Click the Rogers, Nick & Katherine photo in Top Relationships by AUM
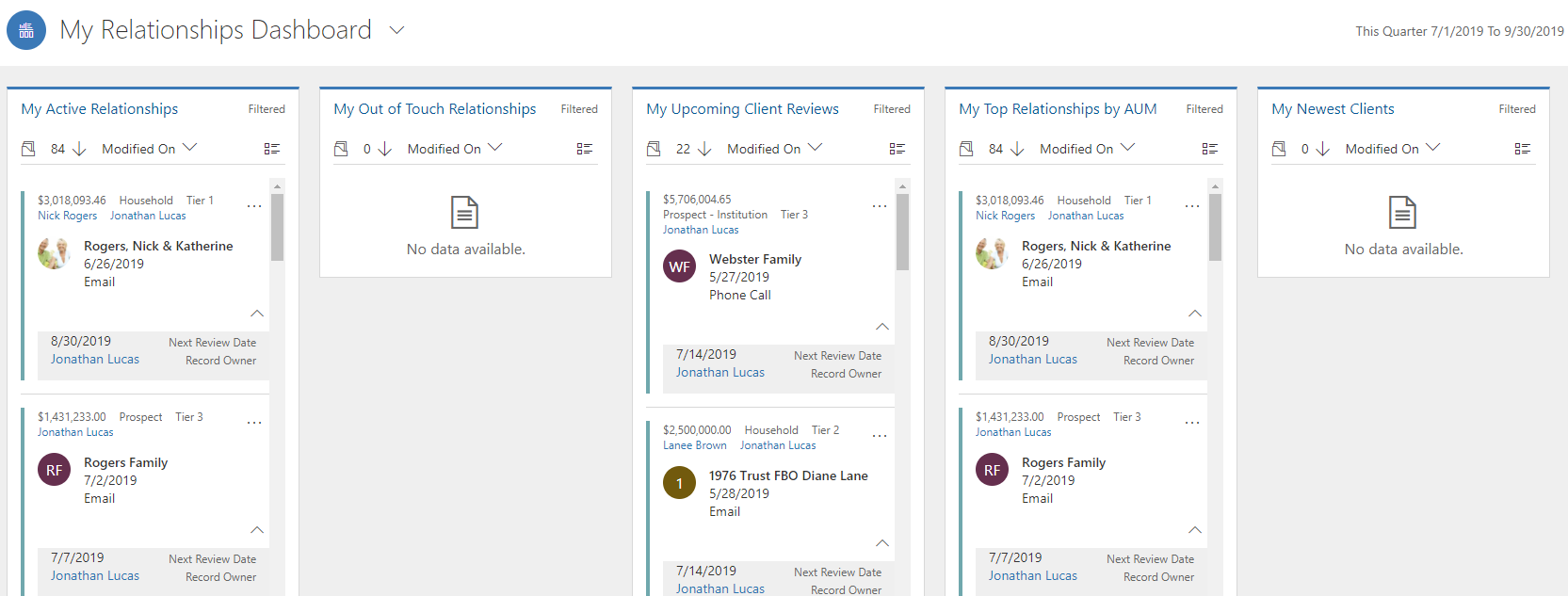 [992, 253]
